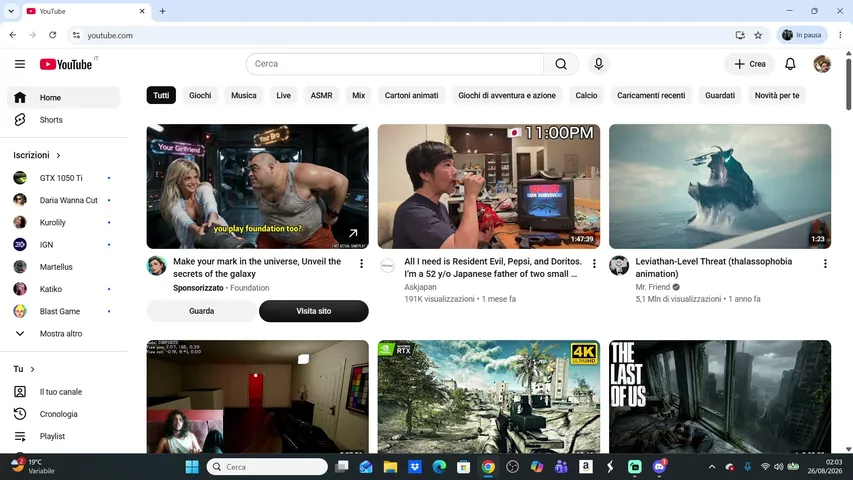Select the Mix filter chip
The width and height of the screenshot is (853, 480).
(x=358, y=95)
